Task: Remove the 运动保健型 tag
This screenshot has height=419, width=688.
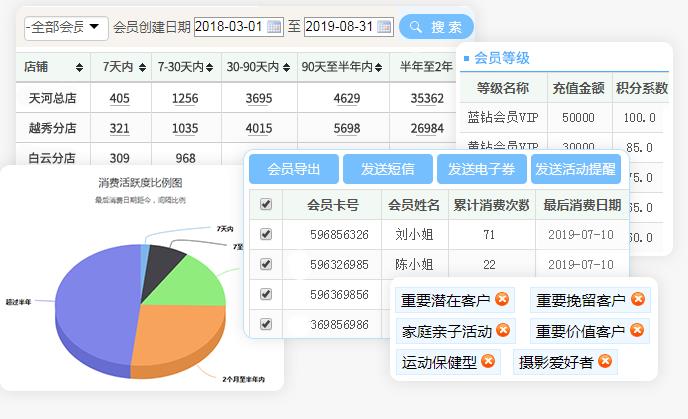Action: [x=488, y=361]
